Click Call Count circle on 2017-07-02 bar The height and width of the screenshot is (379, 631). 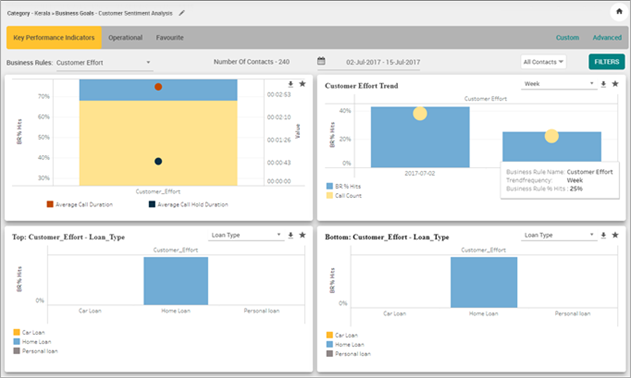[x=420, y=113]
